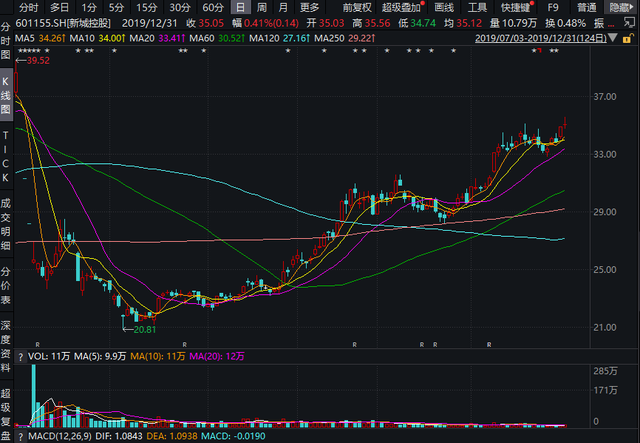Viewport: 640px width, 443px height.
Task: Open the 深度资料 sidebar section
Action: [6, 340]
